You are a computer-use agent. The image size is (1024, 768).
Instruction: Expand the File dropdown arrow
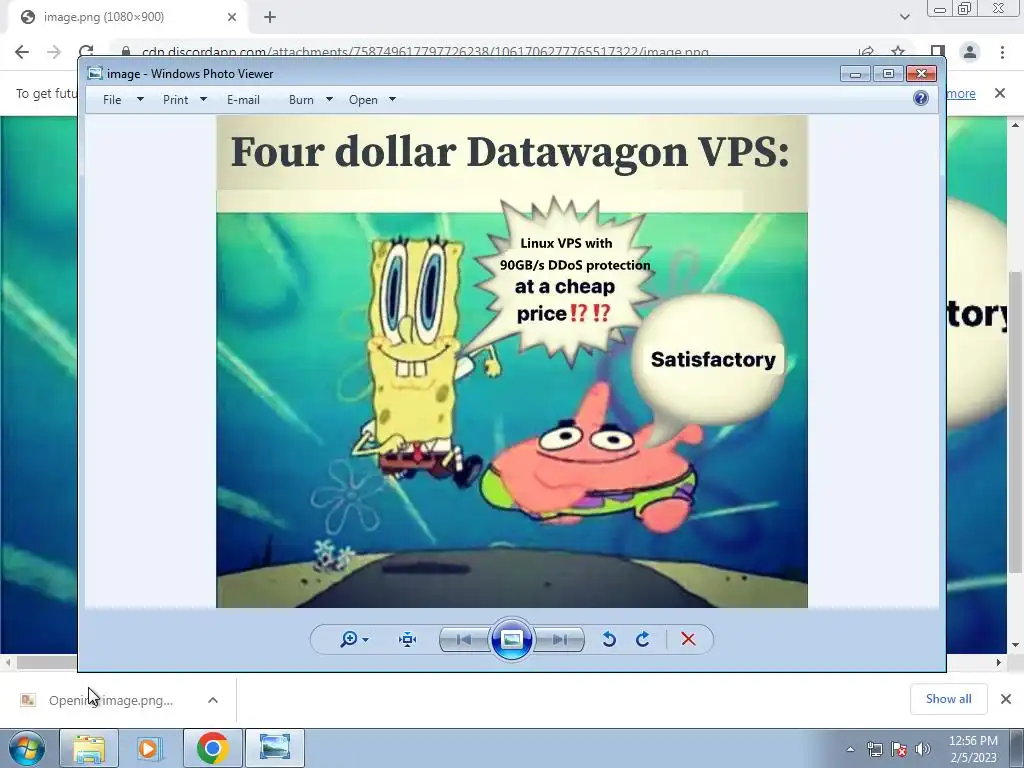click(140, 99)
